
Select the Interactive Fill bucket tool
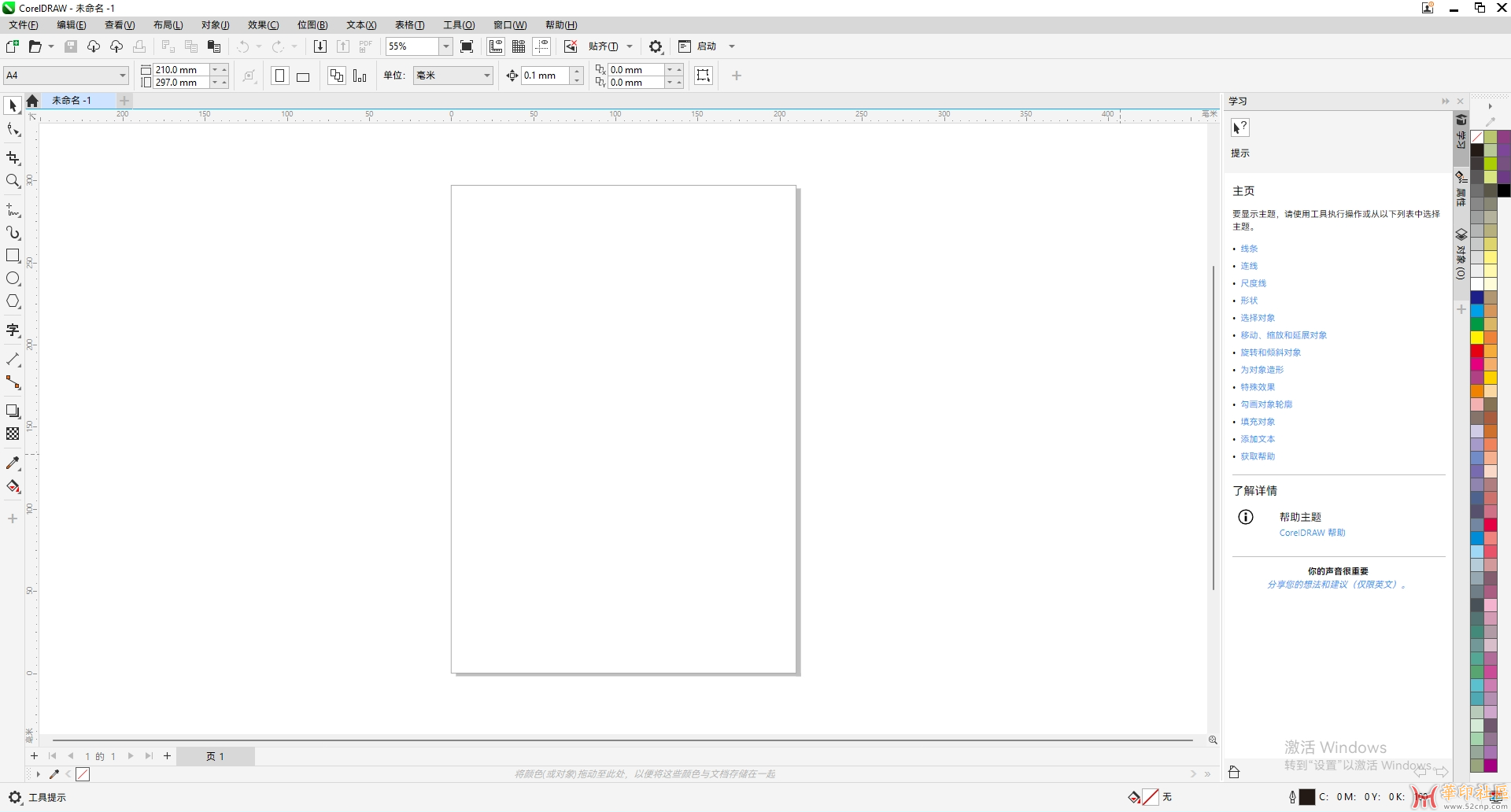13,486
